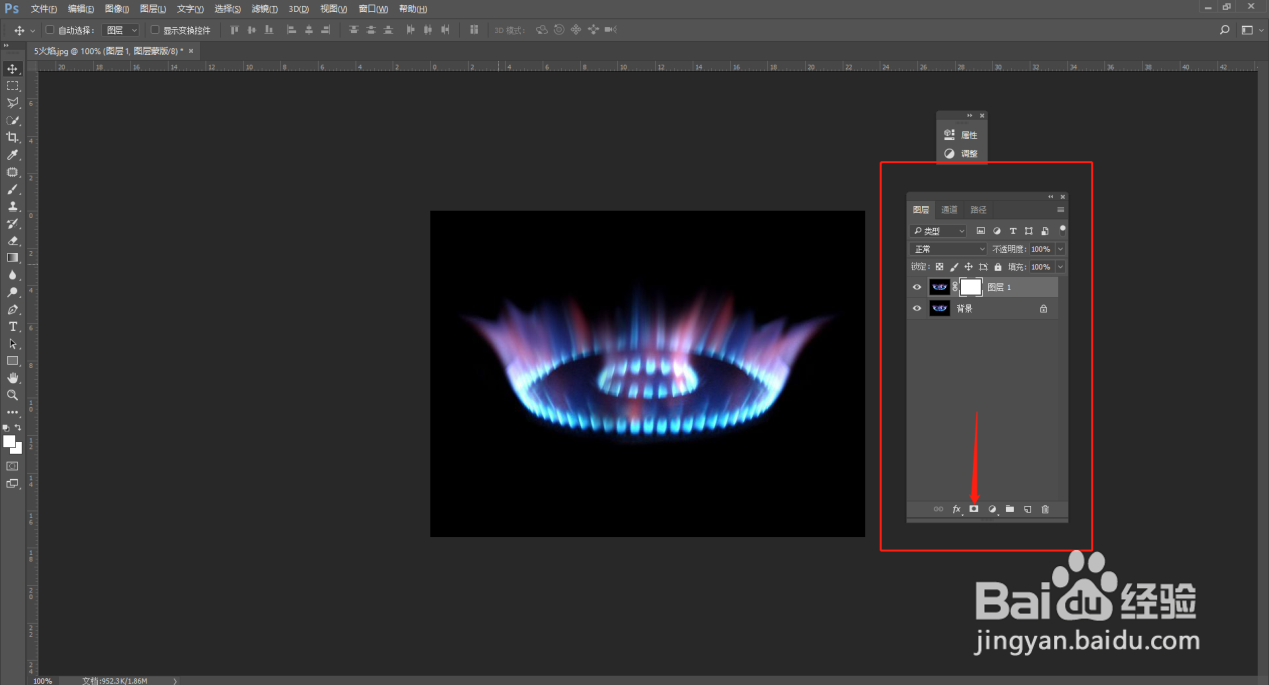Open the 不透明度 opacity dropdown
The height and width of the screenshot is (685, 1269).
1058,248
